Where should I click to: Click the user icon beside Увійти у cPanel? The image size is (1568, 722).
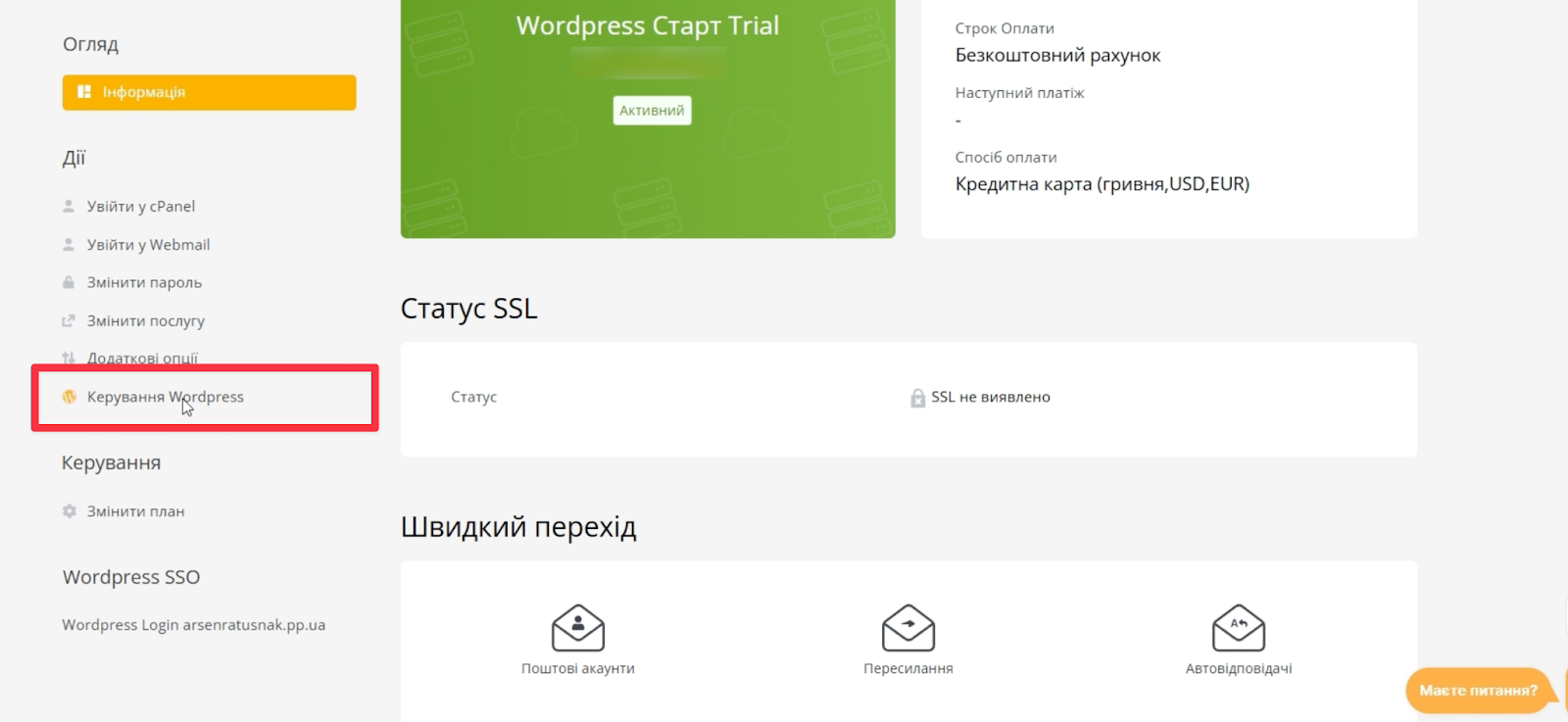click(69, 207)
